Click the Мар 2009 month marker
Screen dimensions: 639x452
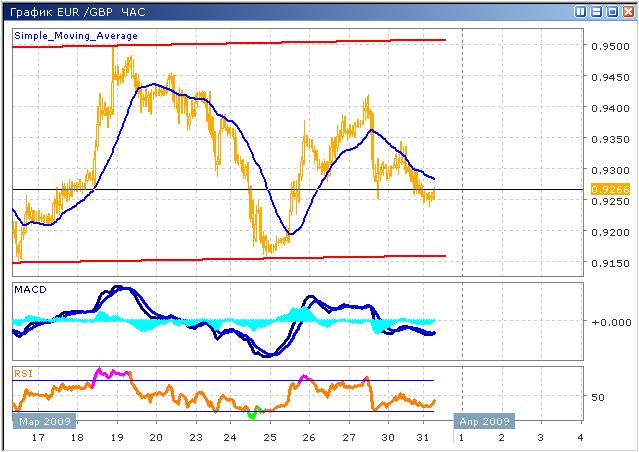[41, 421]
